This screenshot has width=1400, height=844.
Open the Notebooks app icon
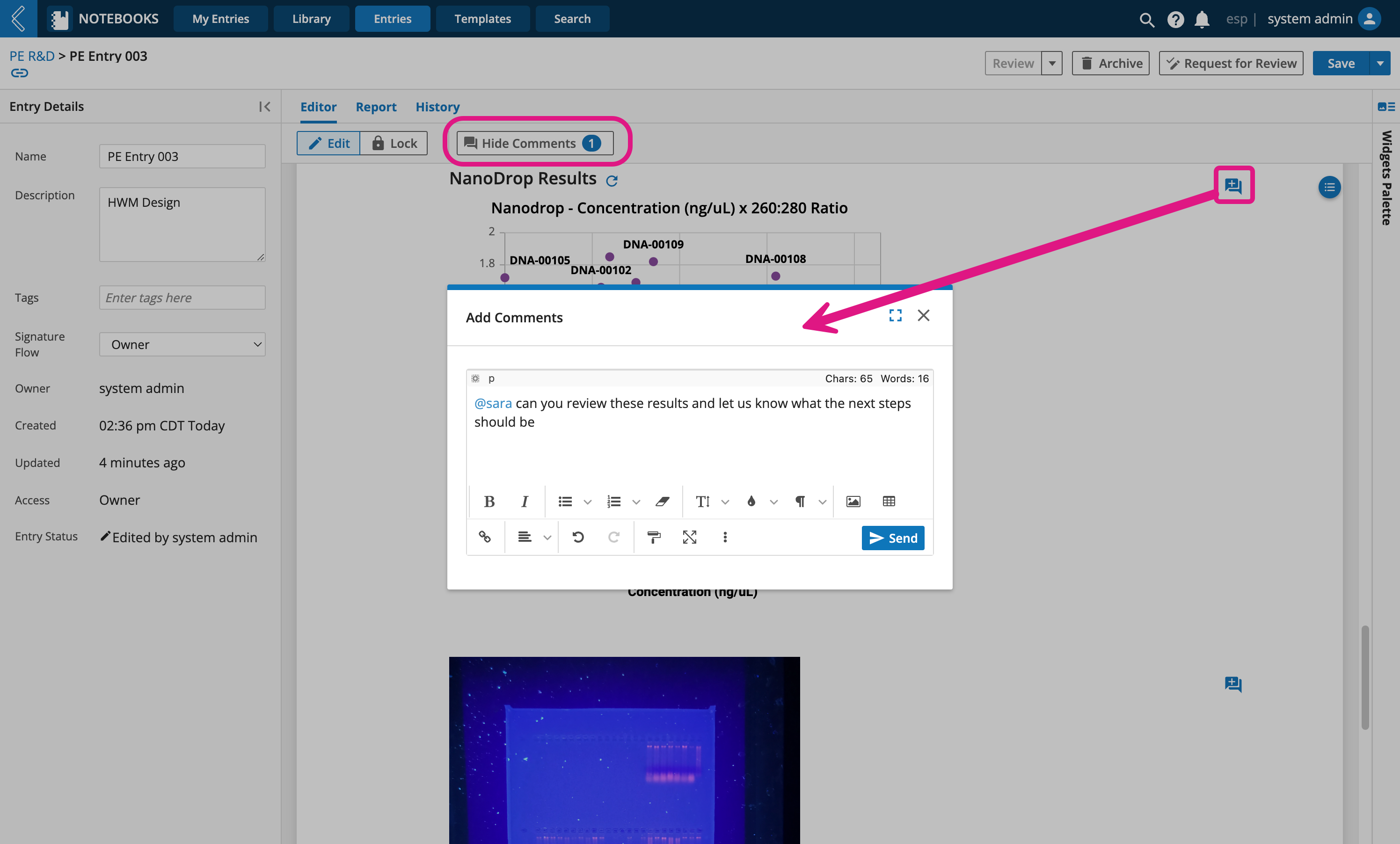tap(60, 19)
